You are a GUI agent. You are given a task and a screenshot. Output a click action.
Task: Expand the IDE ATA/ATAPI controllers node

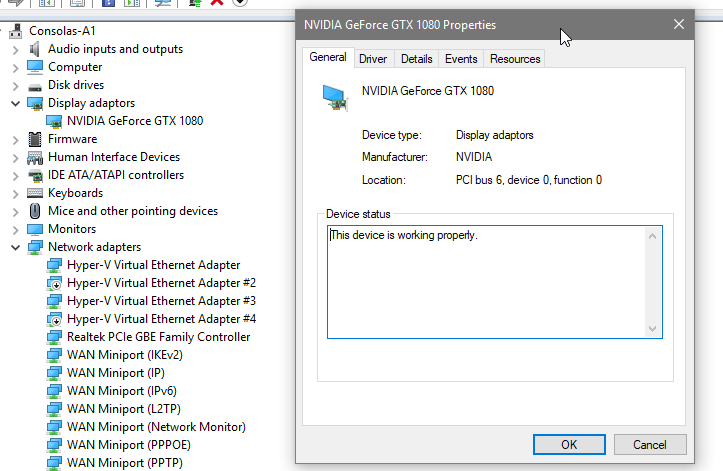pos(16,175)
